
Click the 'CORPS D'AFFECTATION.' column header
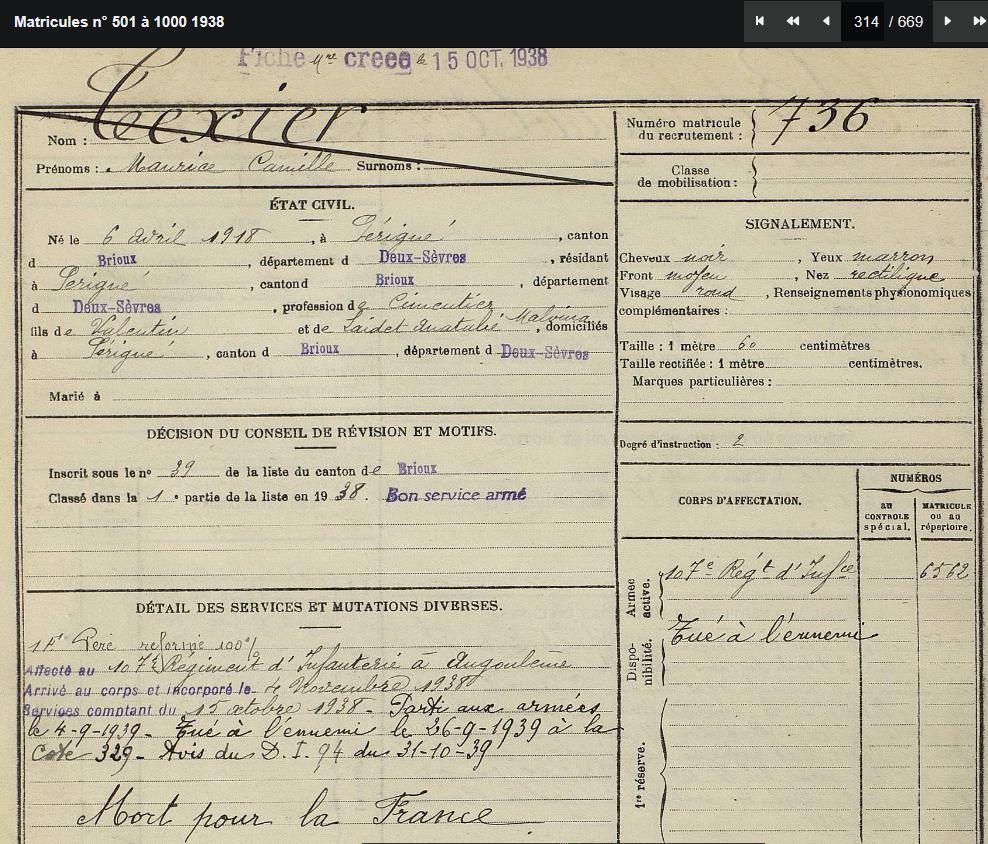tap(738, 500)
